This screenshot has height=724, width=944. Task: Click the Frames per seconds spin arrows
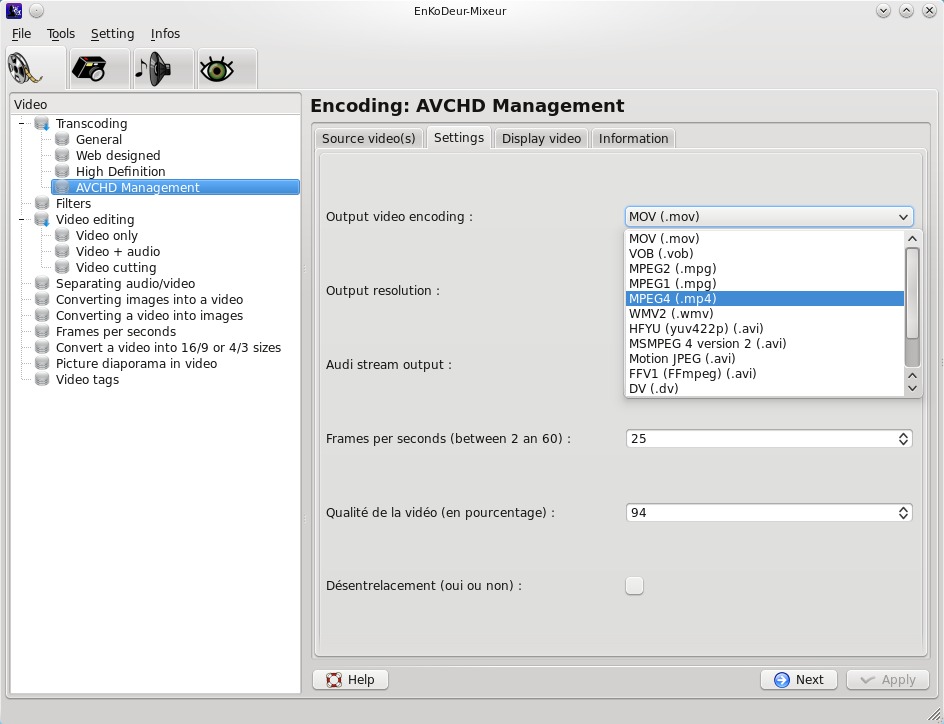pos(904,439)
